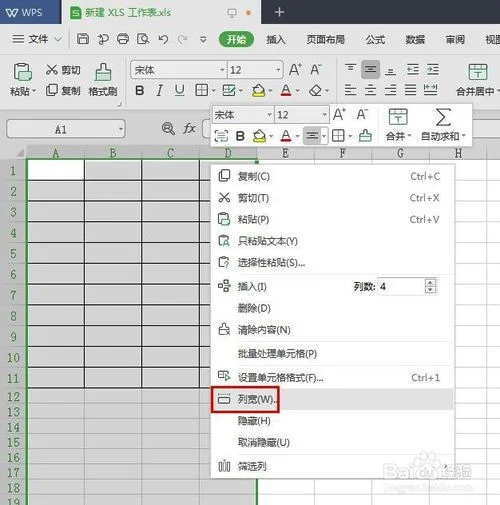Click mini toolbar format painter icon
500x505 pixels.
click(365, 136)
